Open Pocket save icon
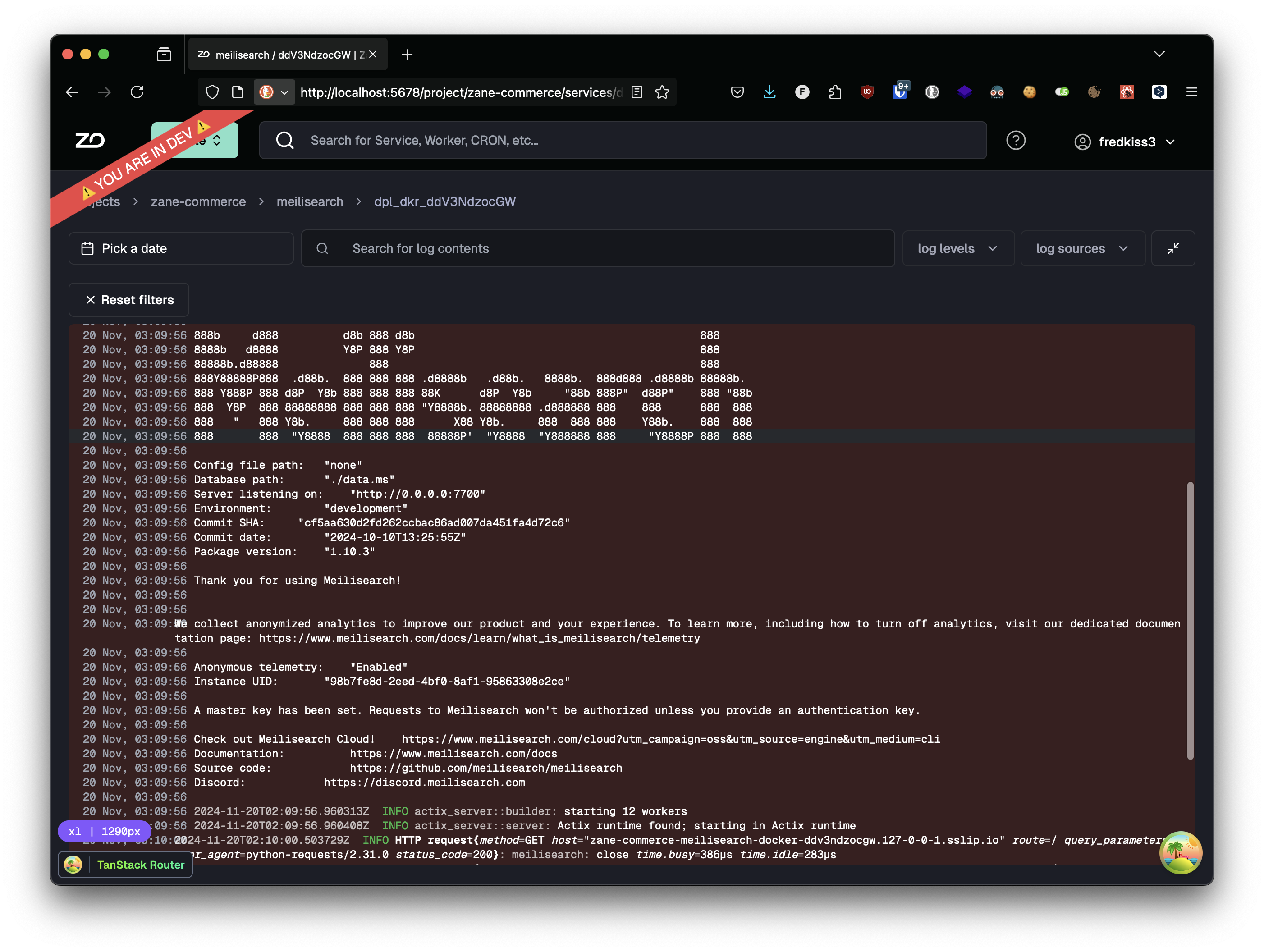The image size is (1264, 952). pos(737,92)
